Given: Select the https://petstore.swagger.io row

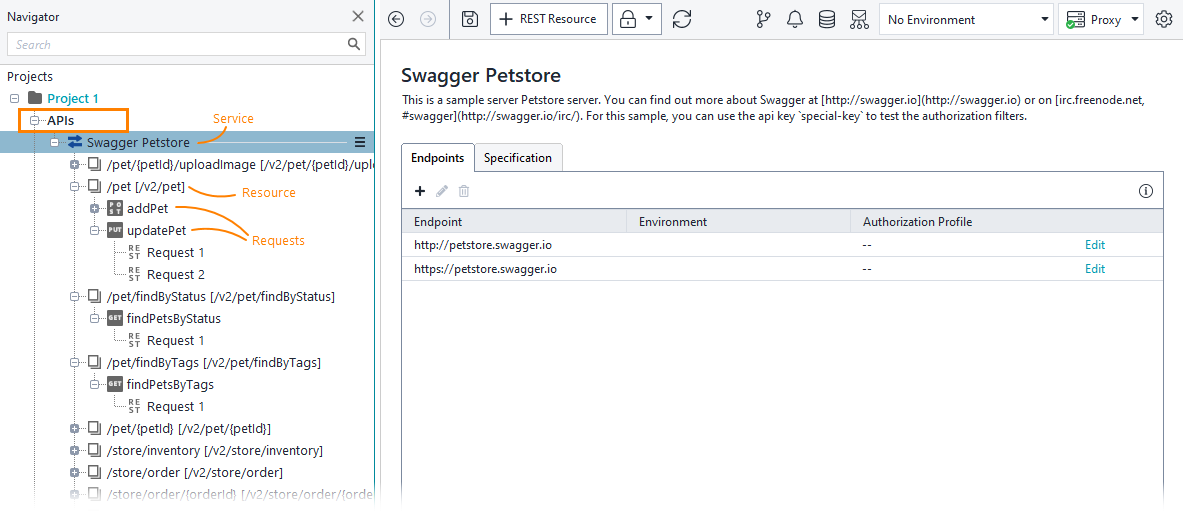Looking at the screenshot, I should tap(782, 268).
